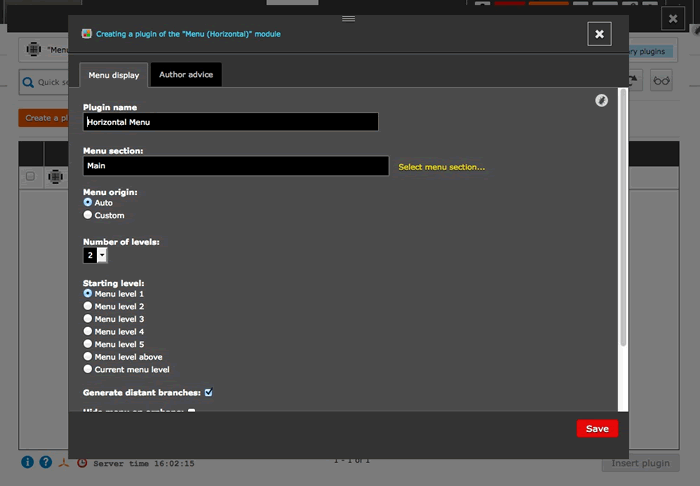Viewport: 700px width, 486px height.
Task: Switch to the Author advice tab
Action: pyautogui.click(x=186, y=75)
